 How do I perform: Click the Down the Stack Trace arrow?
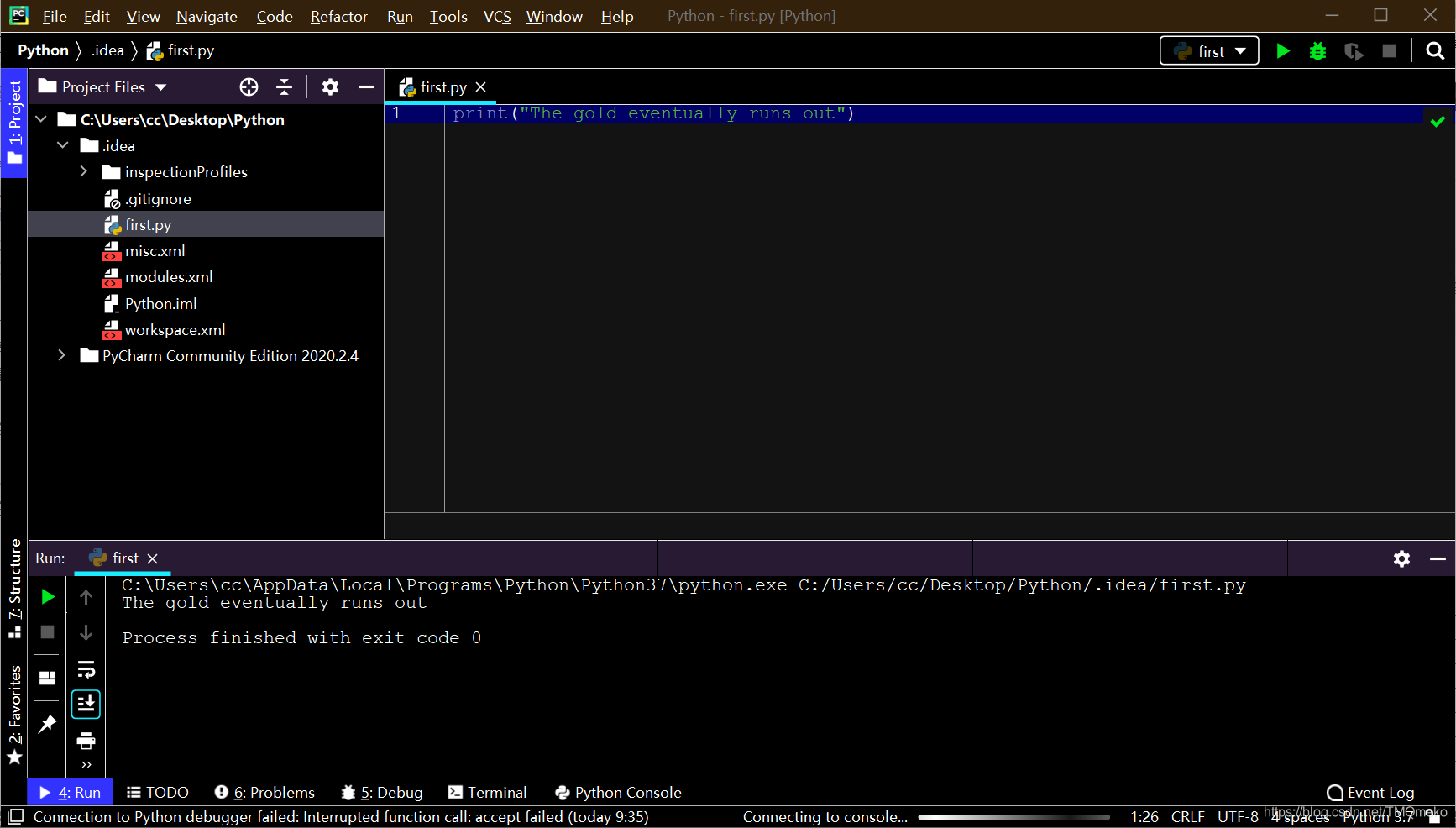click(86, 632)
